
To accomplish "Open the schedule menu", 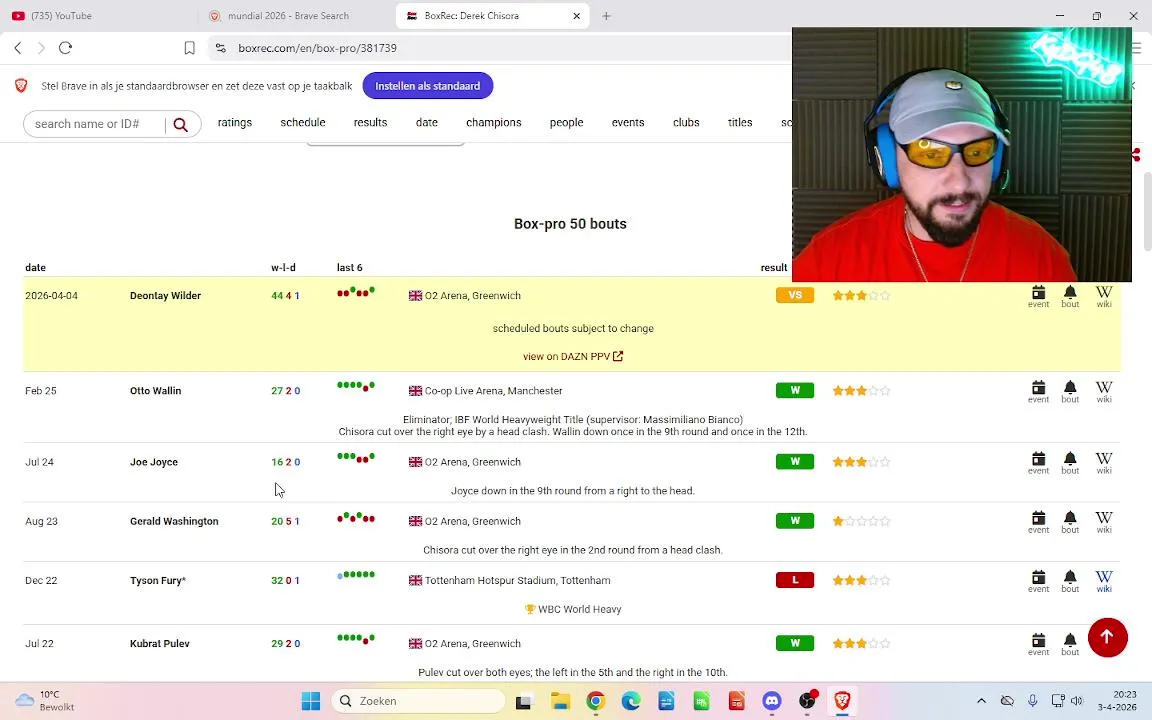I will tap(303, 123).
